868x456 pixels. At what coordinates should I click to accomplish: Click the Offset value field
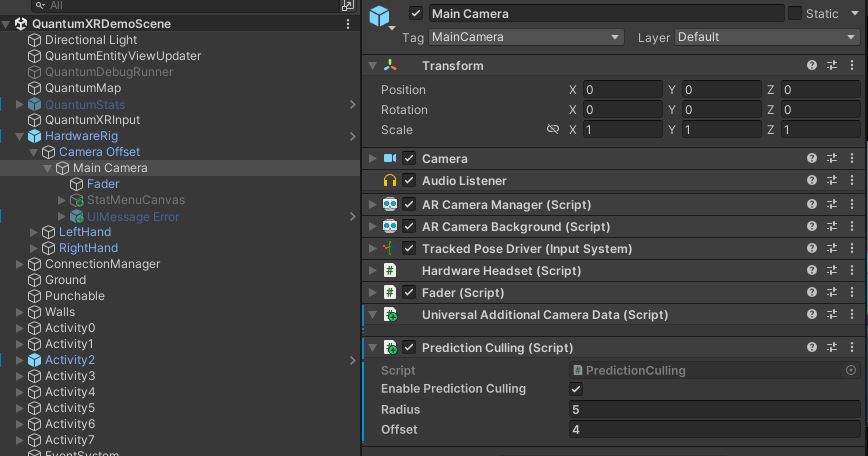click(714, 429)
